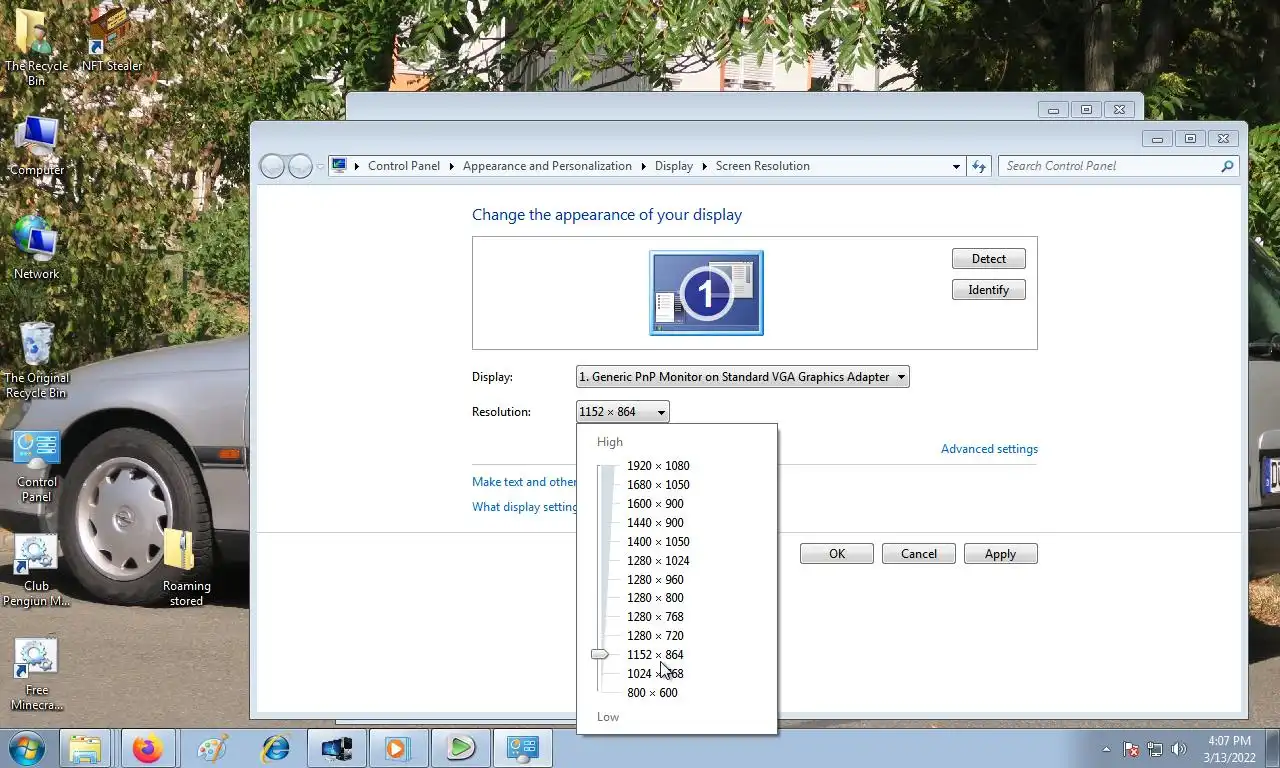Click the Back navigation arrow button
Screen dimensions: 1280x768
[x=272, y=166]
